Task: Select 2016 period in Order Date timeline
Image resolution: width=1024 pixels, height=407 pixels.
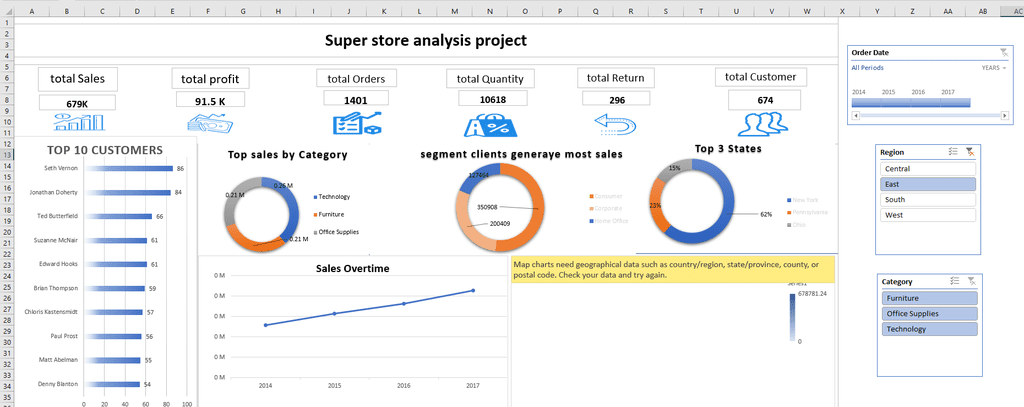Action: click(x=925, y=103)
